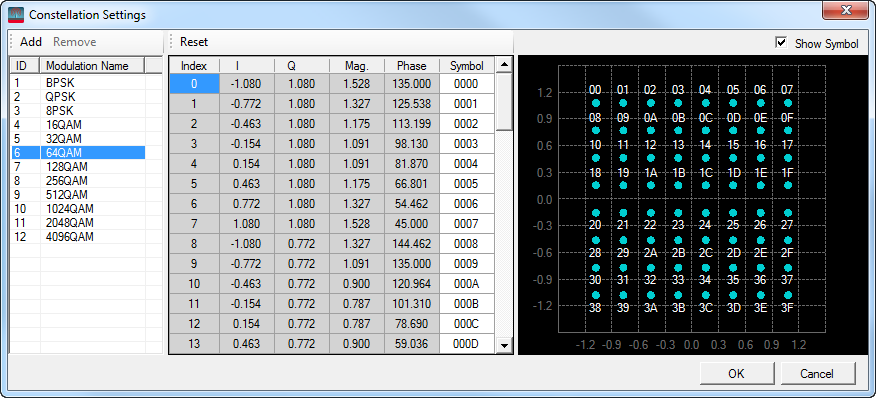Click constellation point labeled 07
This screenshot has width=876, height=398.
click(788, 103)
